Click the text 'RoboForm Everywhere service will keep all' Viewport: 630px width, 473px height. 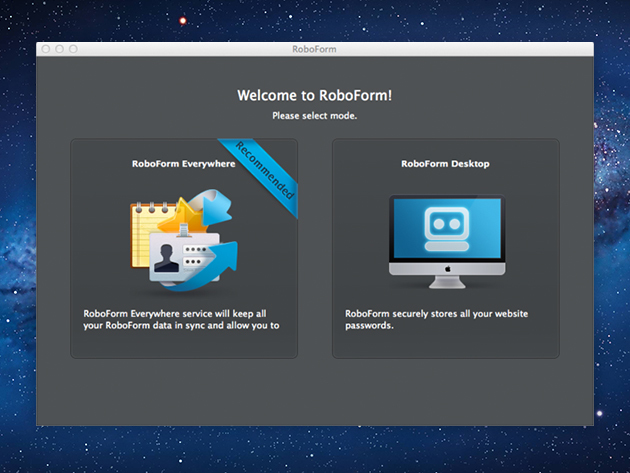tap(175, 313)
